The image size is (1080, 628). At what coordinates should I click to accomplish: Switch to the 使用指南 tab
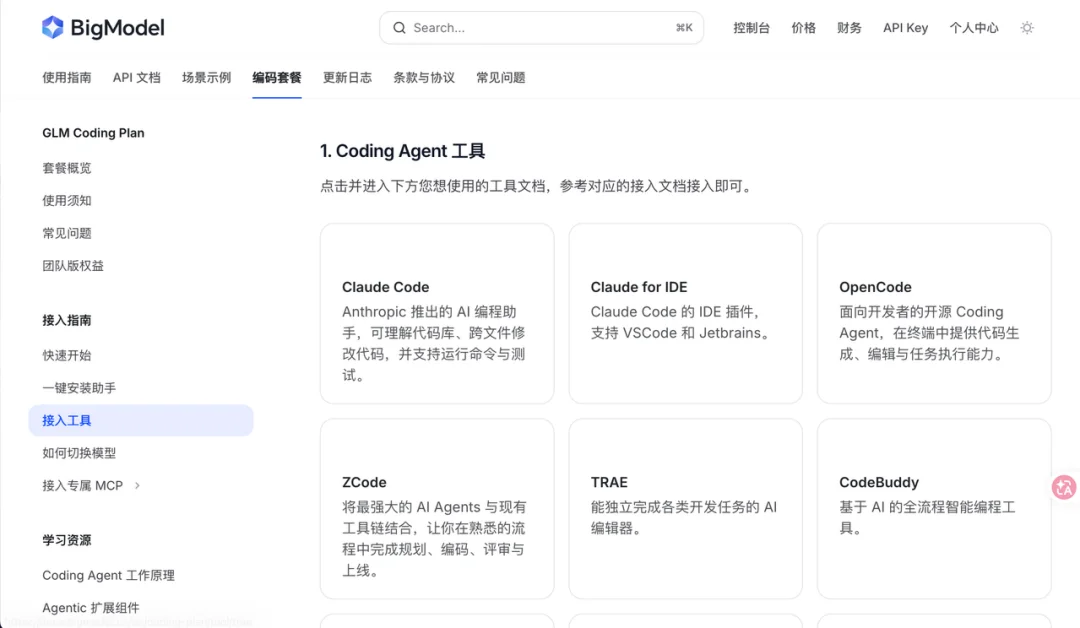coord(67,78)
